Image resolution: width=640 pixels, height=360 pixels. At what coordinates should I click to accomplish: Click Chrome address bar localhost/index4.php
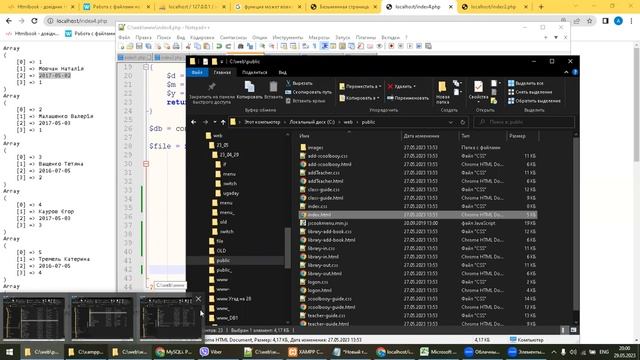click(x=82, y=21)
